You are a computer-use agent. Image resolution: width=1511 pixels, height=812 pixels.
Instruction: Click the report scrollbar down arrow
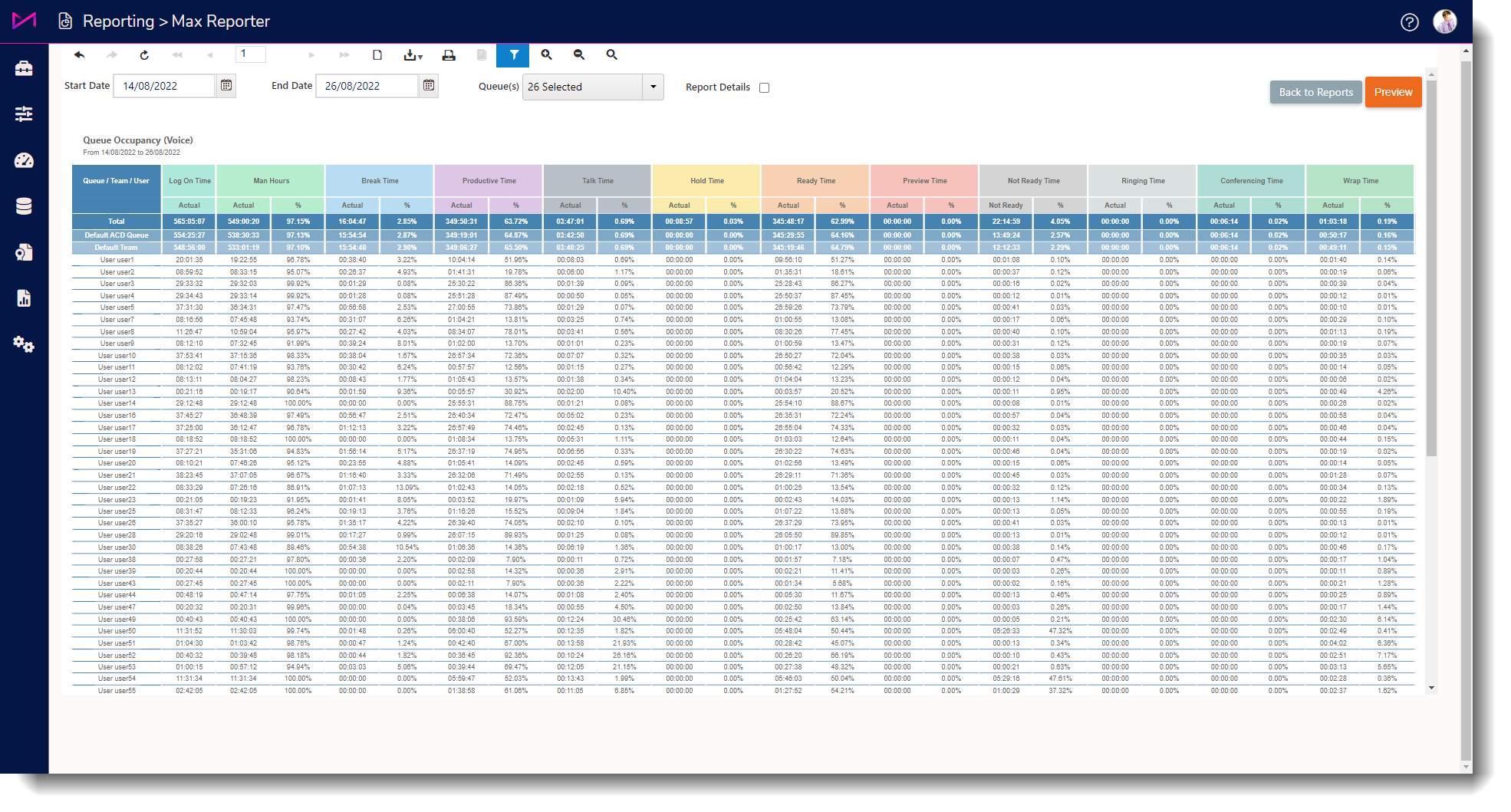(1431, 688)
